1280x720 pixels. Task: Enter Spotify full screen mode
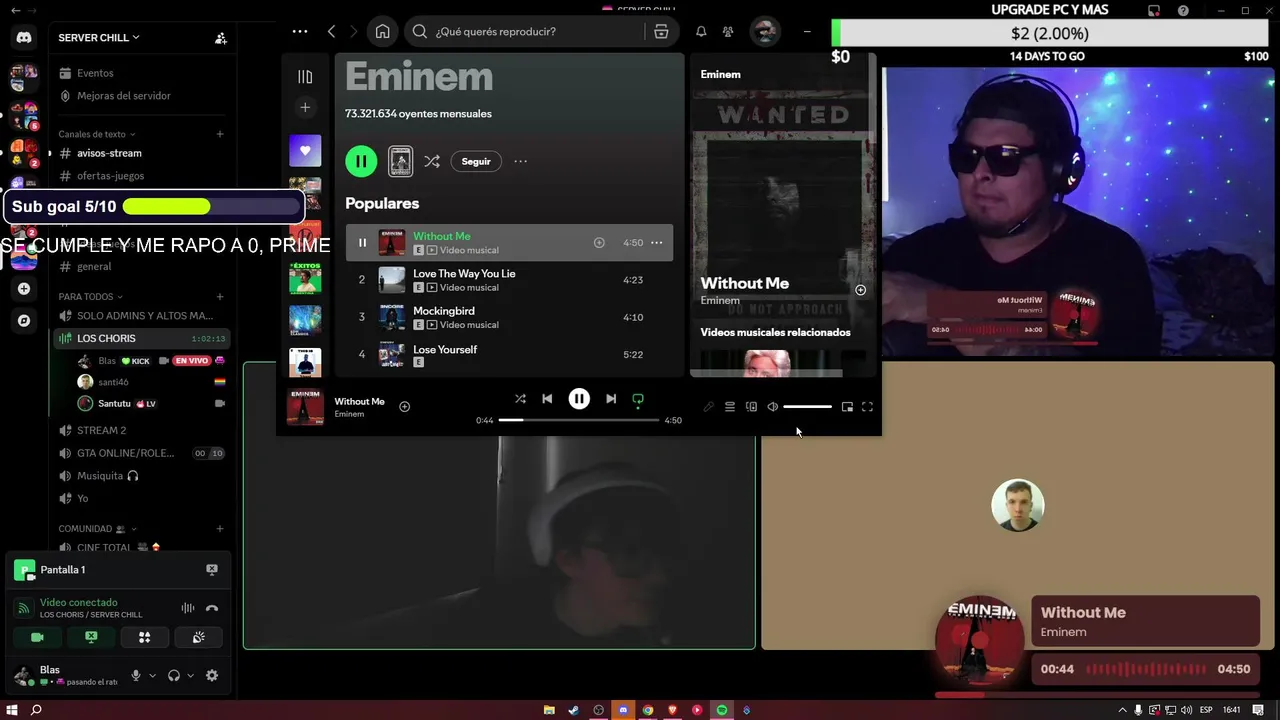click(x=867, y=407)
